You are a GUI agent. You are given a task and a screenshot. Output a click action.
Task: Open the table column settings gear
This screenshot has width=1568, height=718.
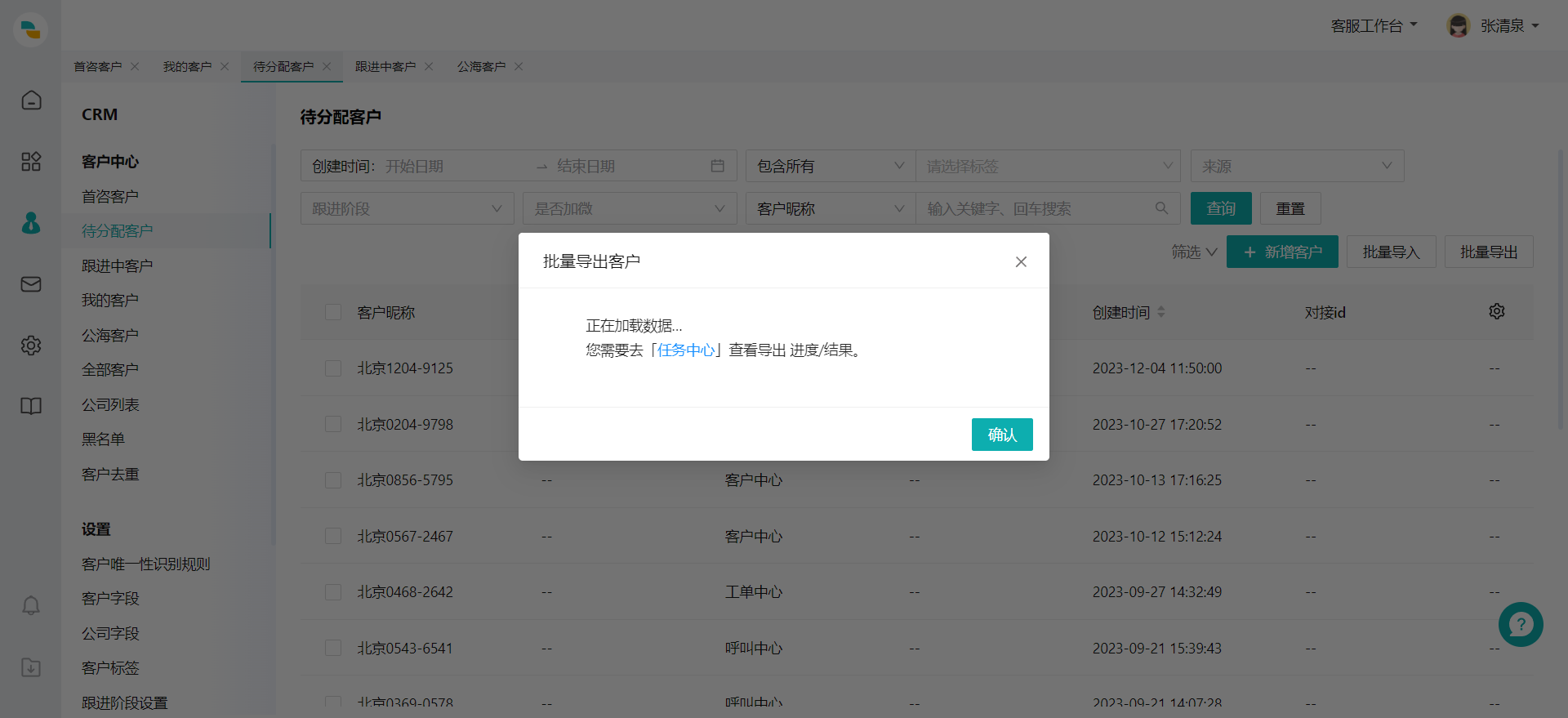(1497, 311)
